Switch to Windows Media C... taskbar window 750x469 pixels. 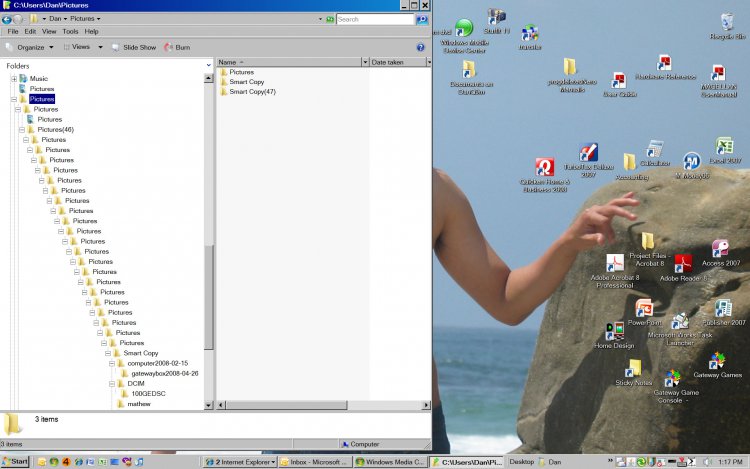[390, 462]
